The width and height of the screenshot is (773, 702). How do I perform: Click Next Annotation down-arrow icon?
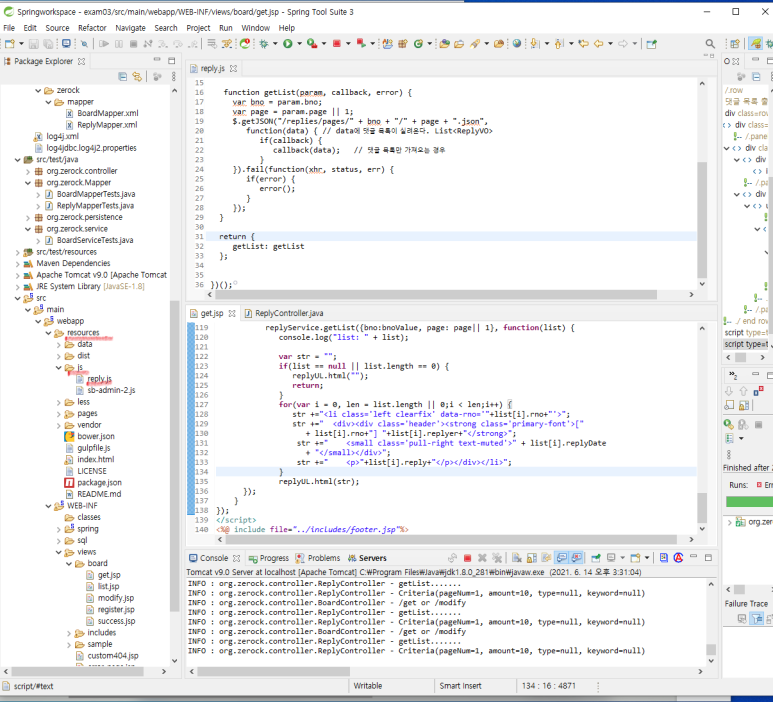(x=534, y=44)
